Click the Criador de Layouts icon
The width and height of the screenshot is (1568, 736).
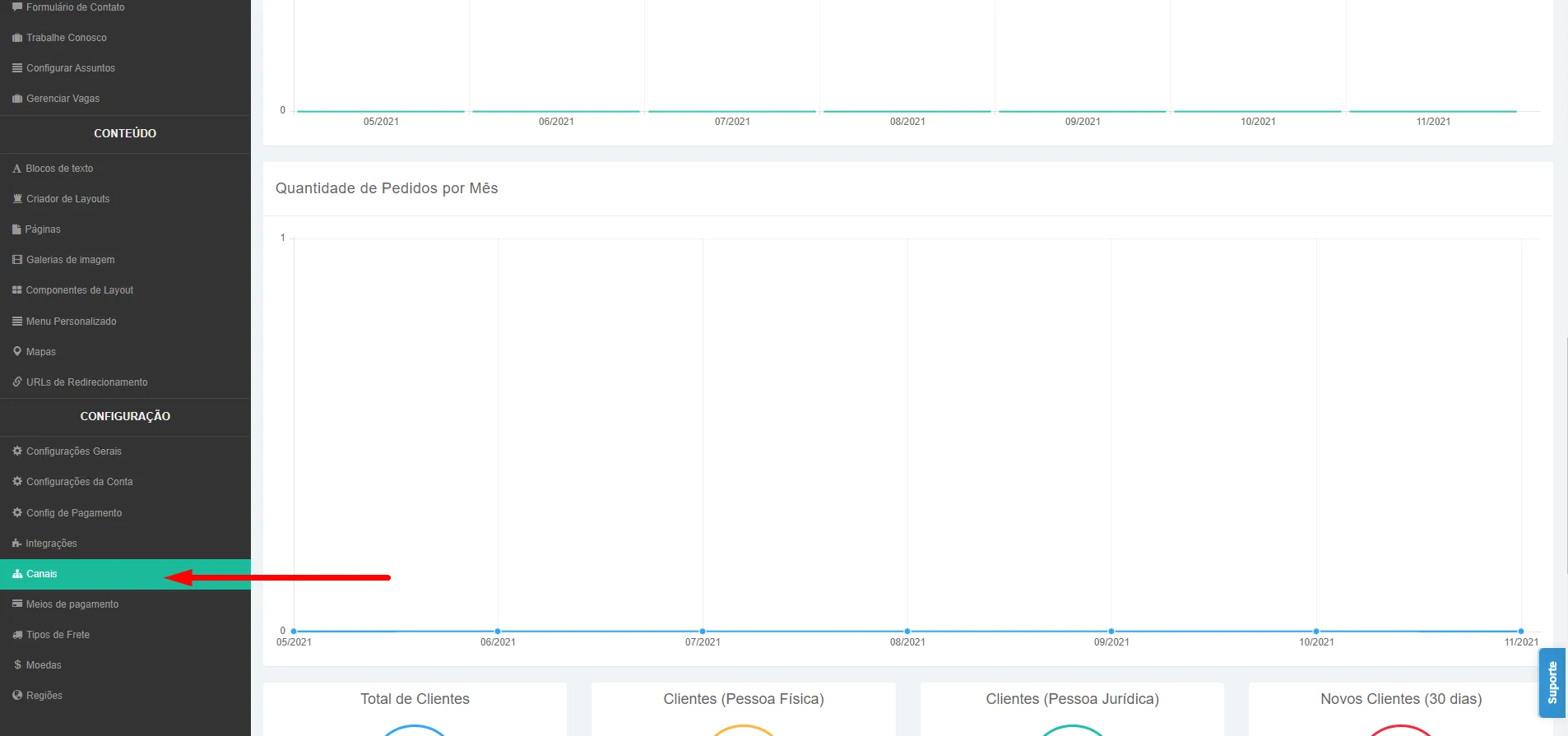[17, 199]
